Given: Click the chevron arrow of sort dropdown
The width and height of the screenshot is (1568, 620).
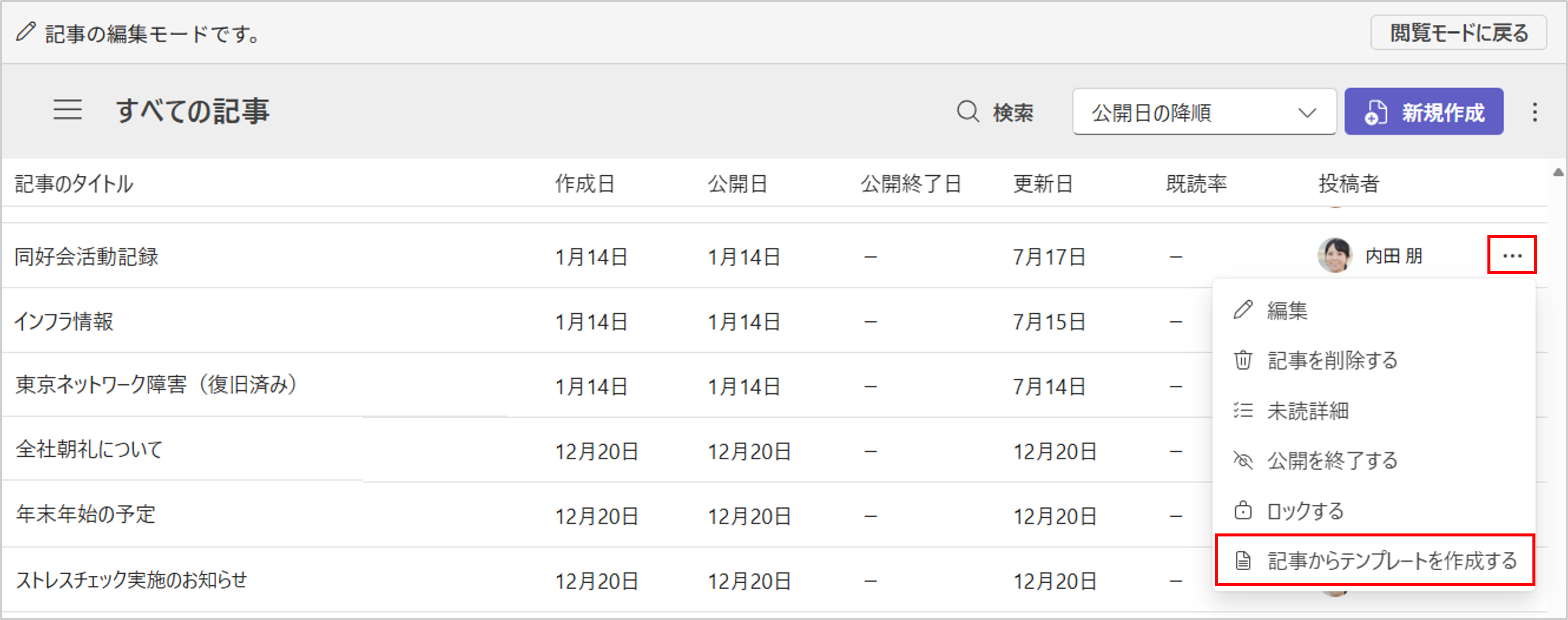Looking at the screenshot, I should coord(1307,113).
